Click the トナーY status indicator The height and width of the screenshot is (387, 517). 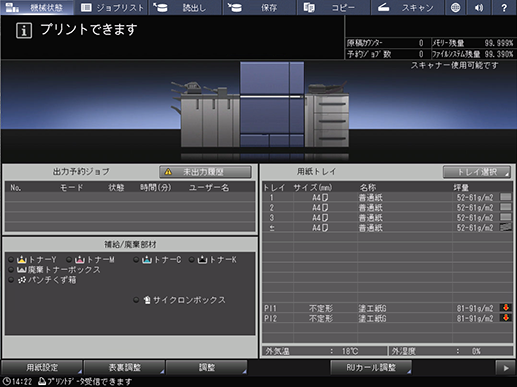point(11,259)
